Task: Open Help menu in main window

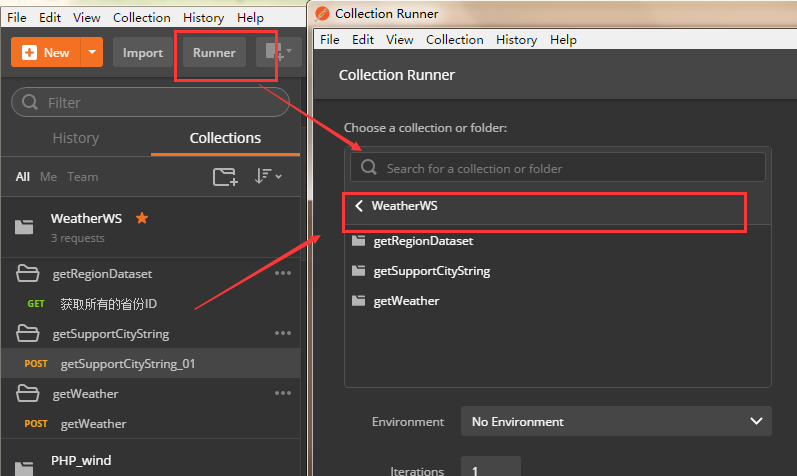Action: point(250,17)
